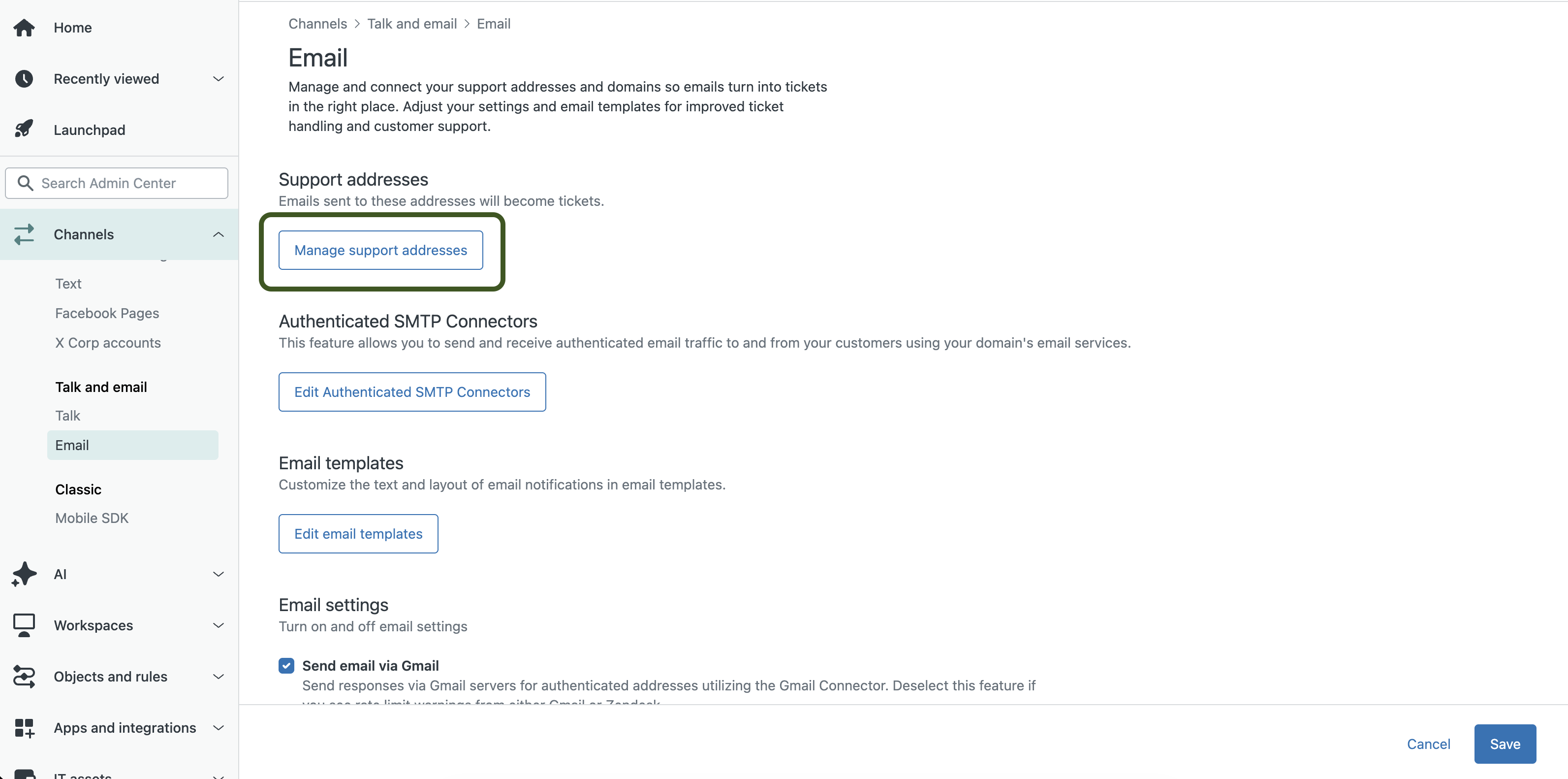
Task: Open Launchpad with the rocket icon
Action: pos(24,129)
